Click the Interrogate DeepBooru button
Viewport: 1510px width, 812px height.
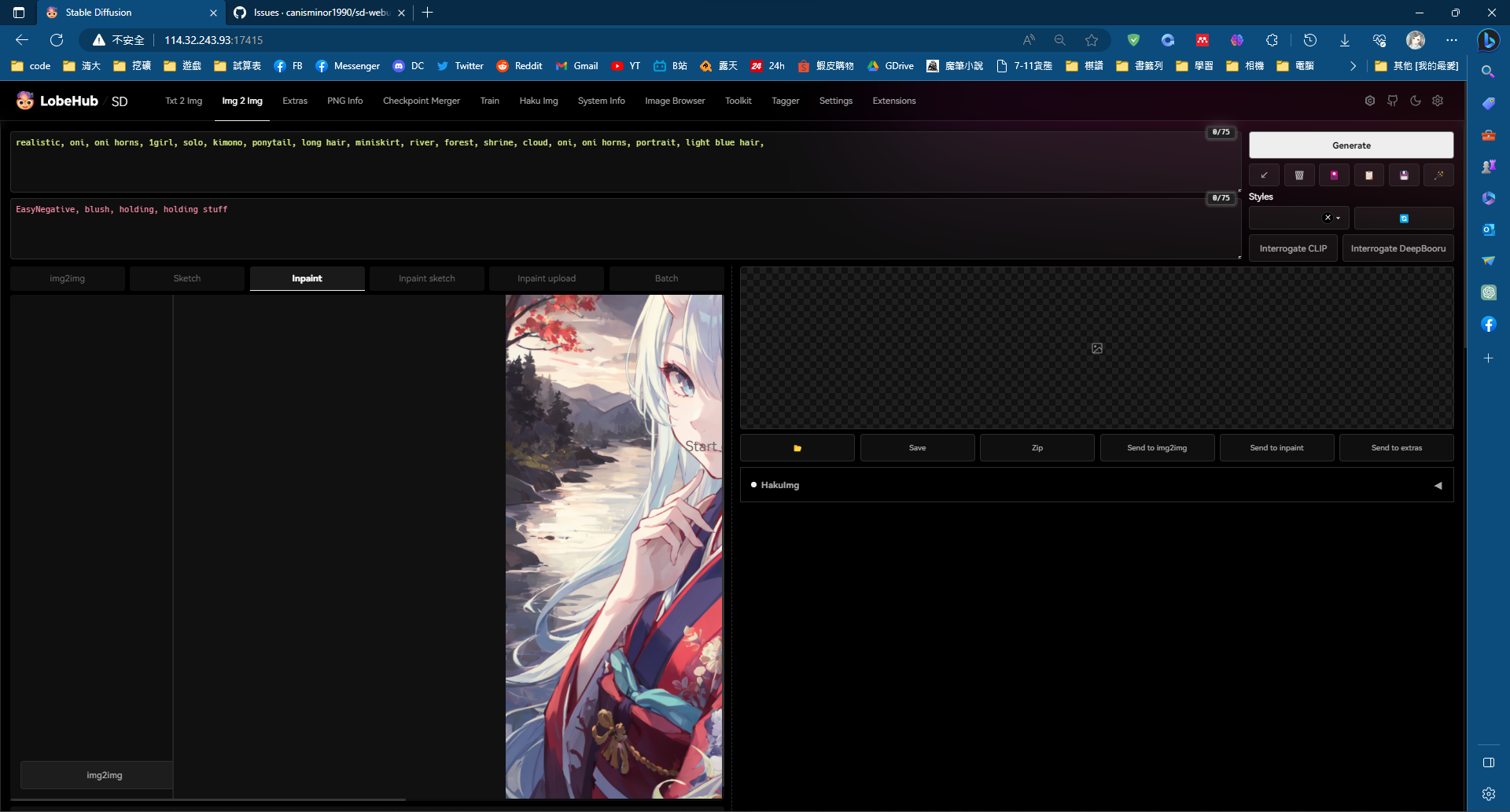(1398, 248)
